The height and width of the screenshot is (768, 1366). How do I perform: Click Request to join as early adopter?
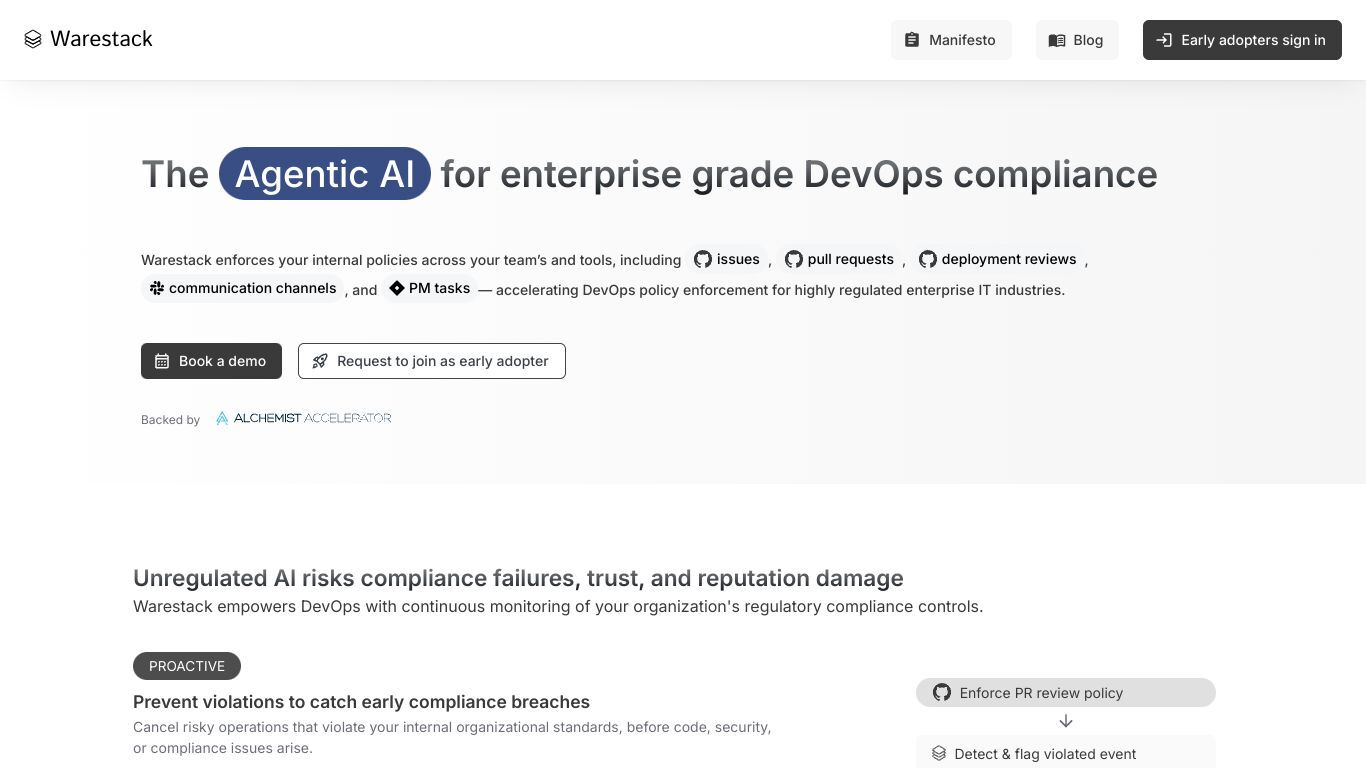432,361
